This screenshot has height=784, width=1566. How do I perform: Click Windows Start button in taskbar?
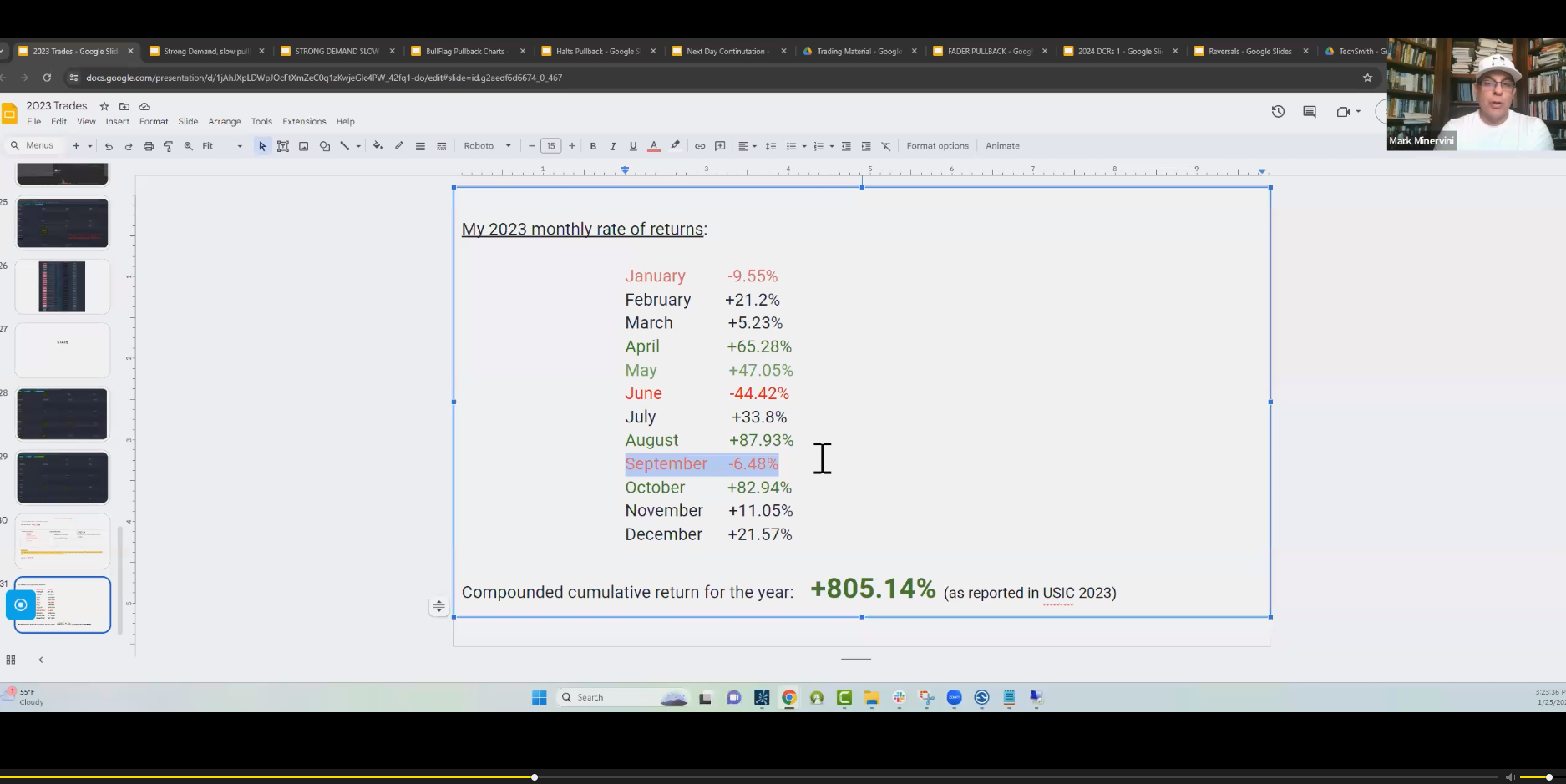click(x=540, y=697)
